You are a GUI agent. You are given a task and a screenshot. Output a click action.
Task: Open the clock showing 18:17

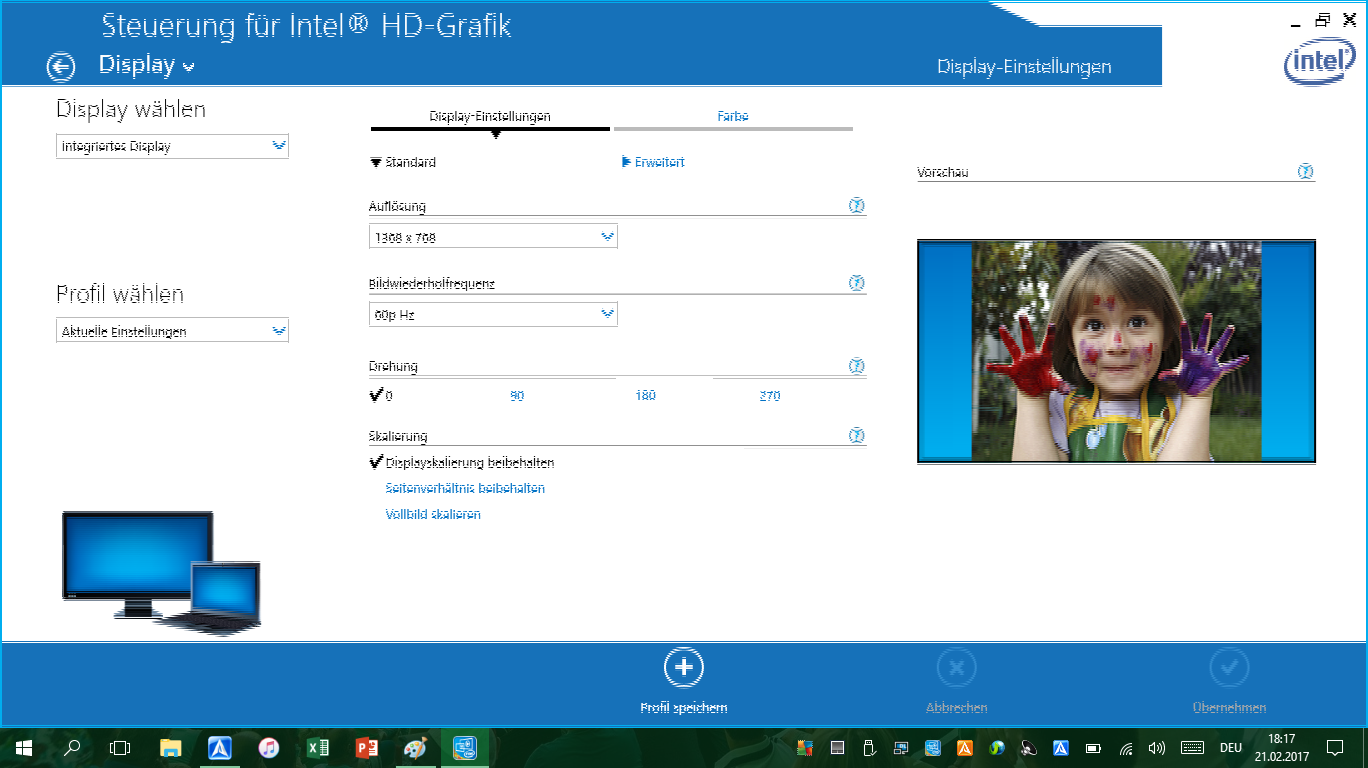tap(1281, 747)
